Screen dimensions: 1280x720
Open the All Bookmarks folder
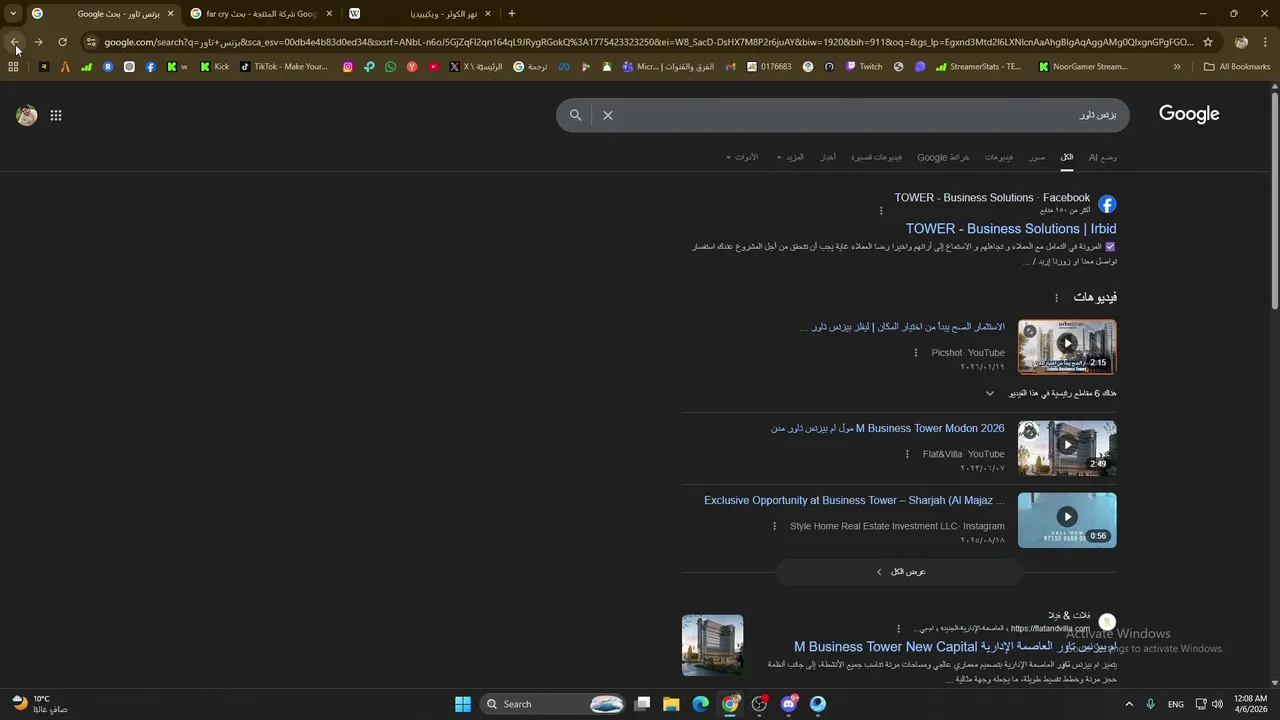point(1237,67)
